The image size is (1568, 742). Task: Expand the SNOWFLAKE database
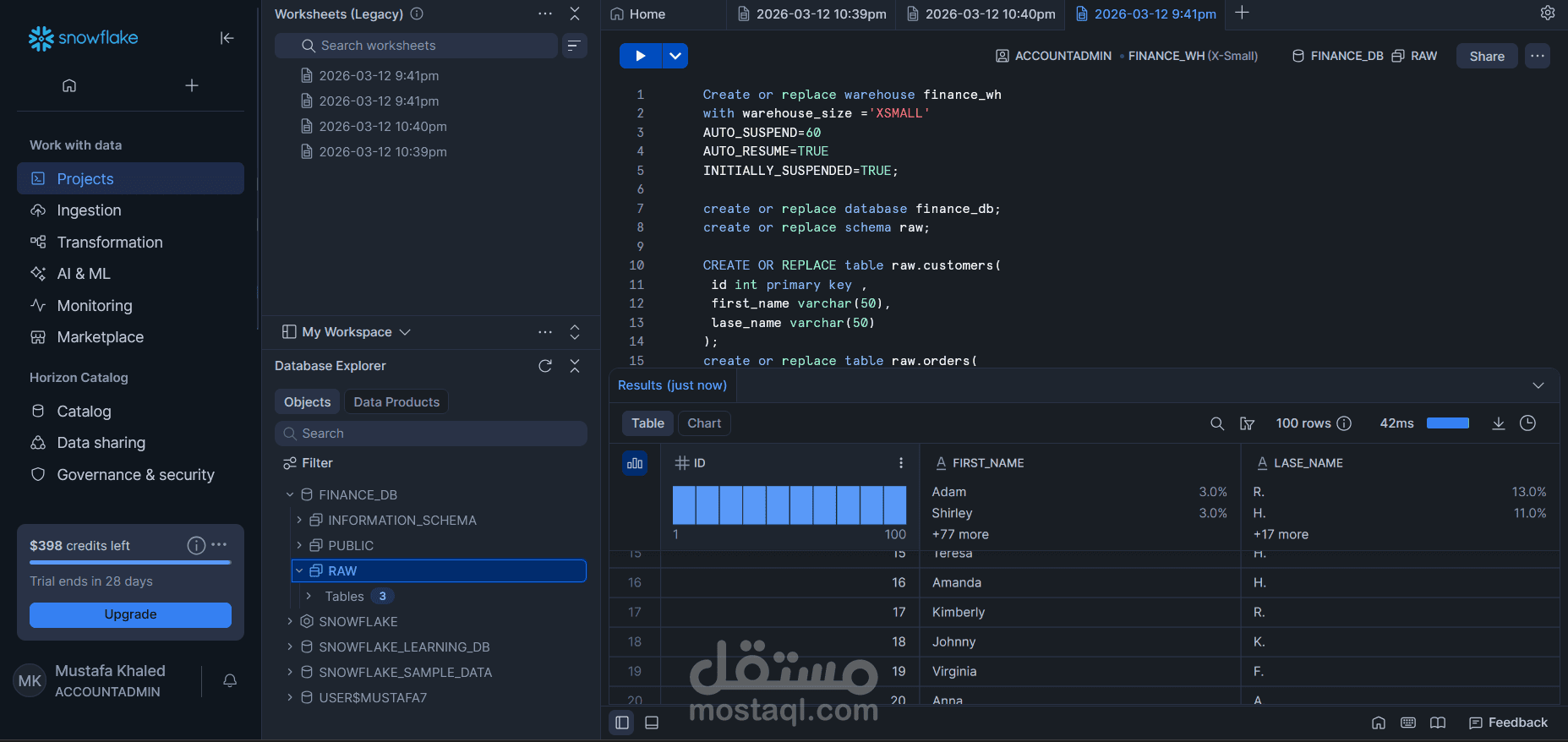coord(290,621)
